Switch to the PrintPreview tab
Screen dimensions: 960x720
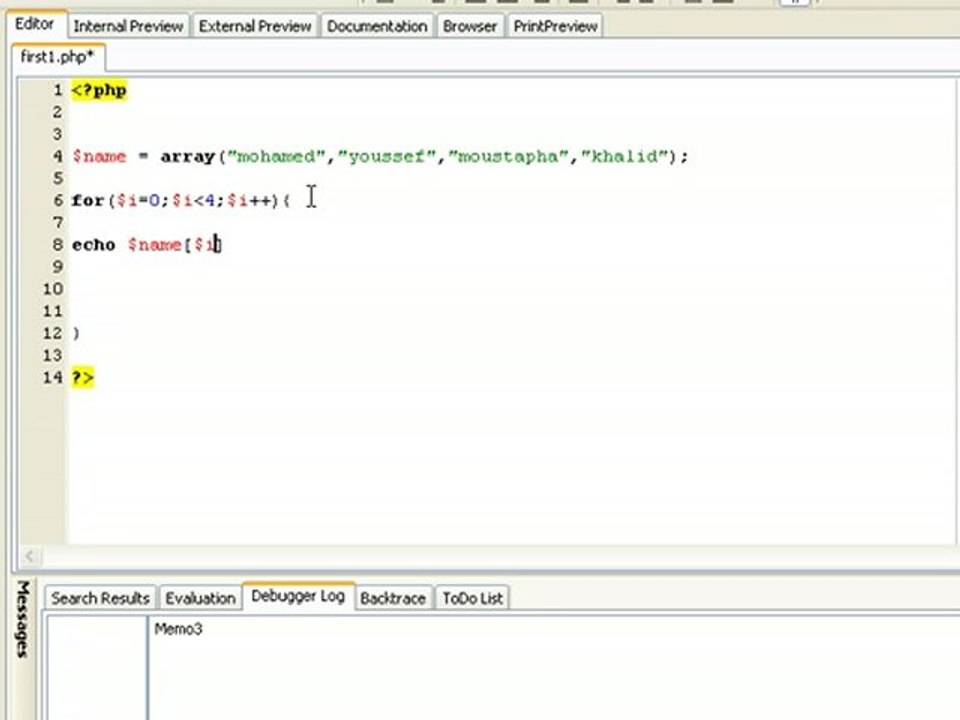click(x=555, y=26)
